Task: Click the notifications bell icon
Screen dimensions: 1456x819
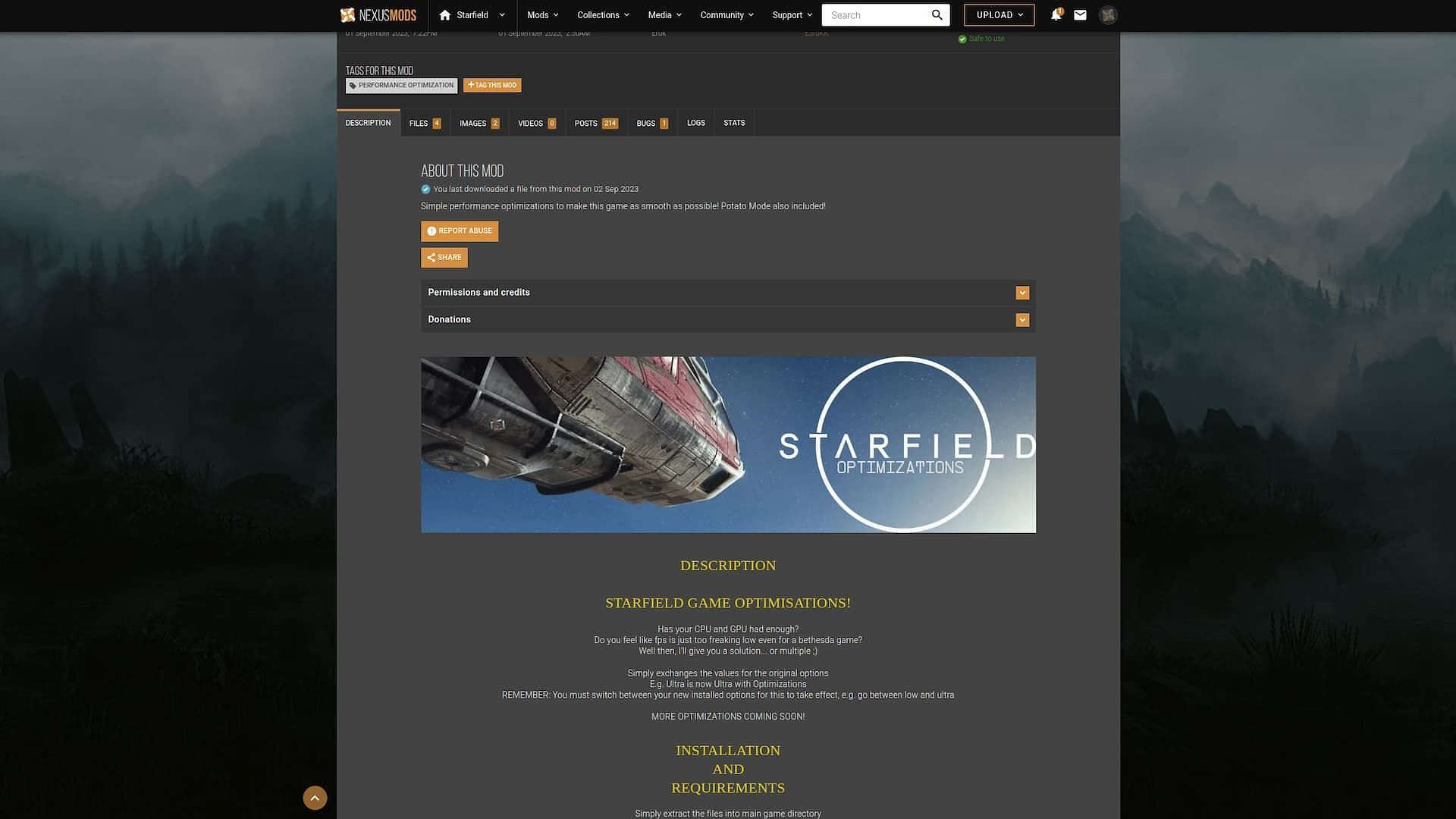Action: click(1056, 15)
